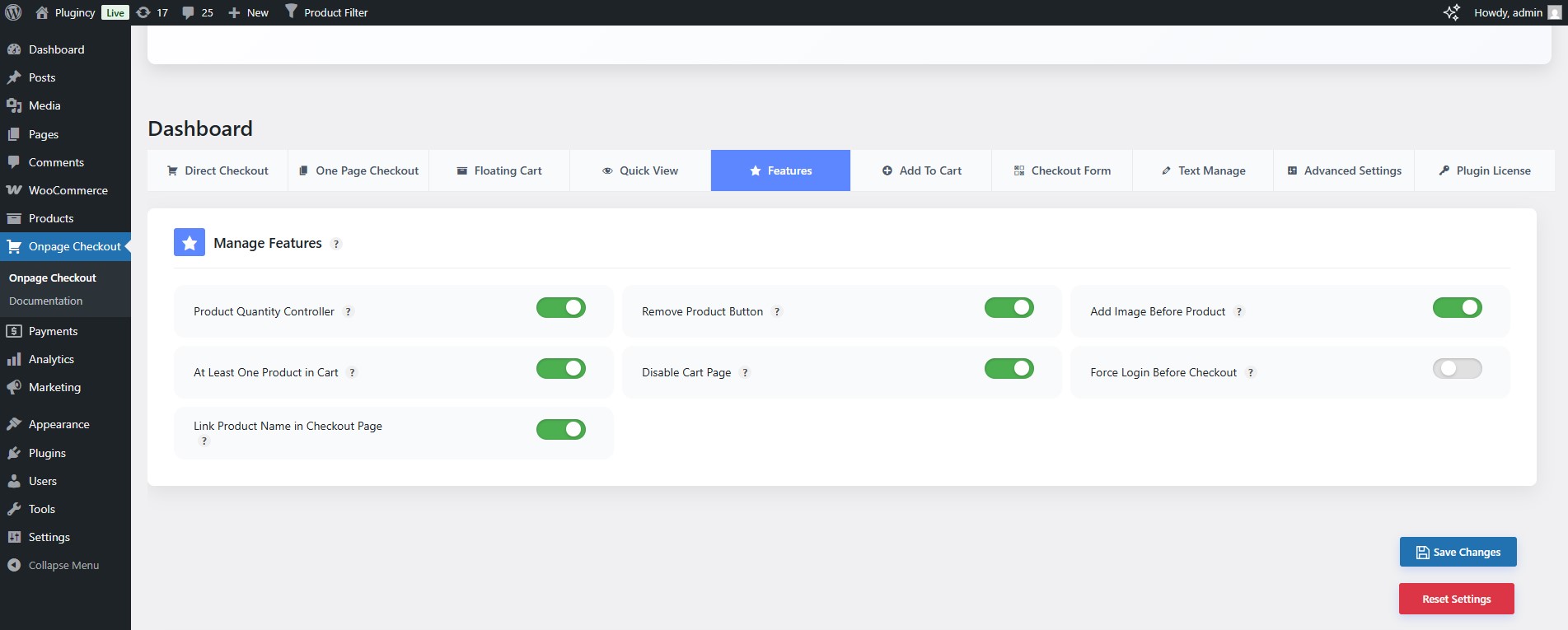Toggle At Least One Product in Cart switch
This screenshot has height=630, width=1568.
[x=561, y=368]
